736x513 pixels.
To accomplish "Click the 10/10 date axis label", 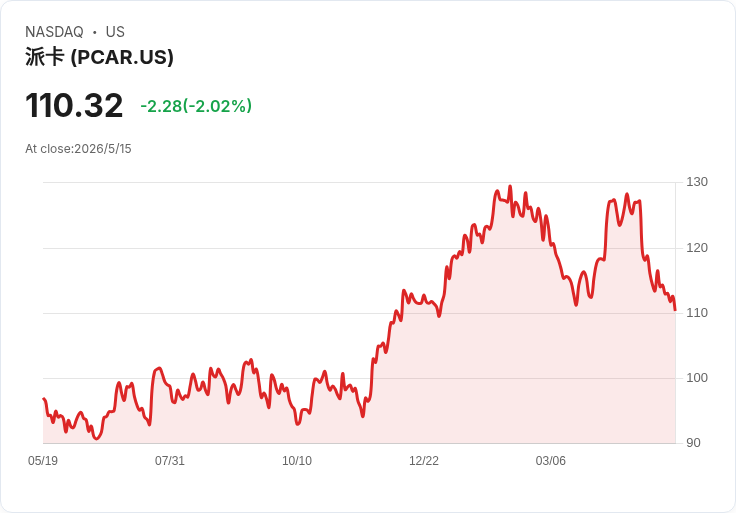I will (x=297, y=460).
